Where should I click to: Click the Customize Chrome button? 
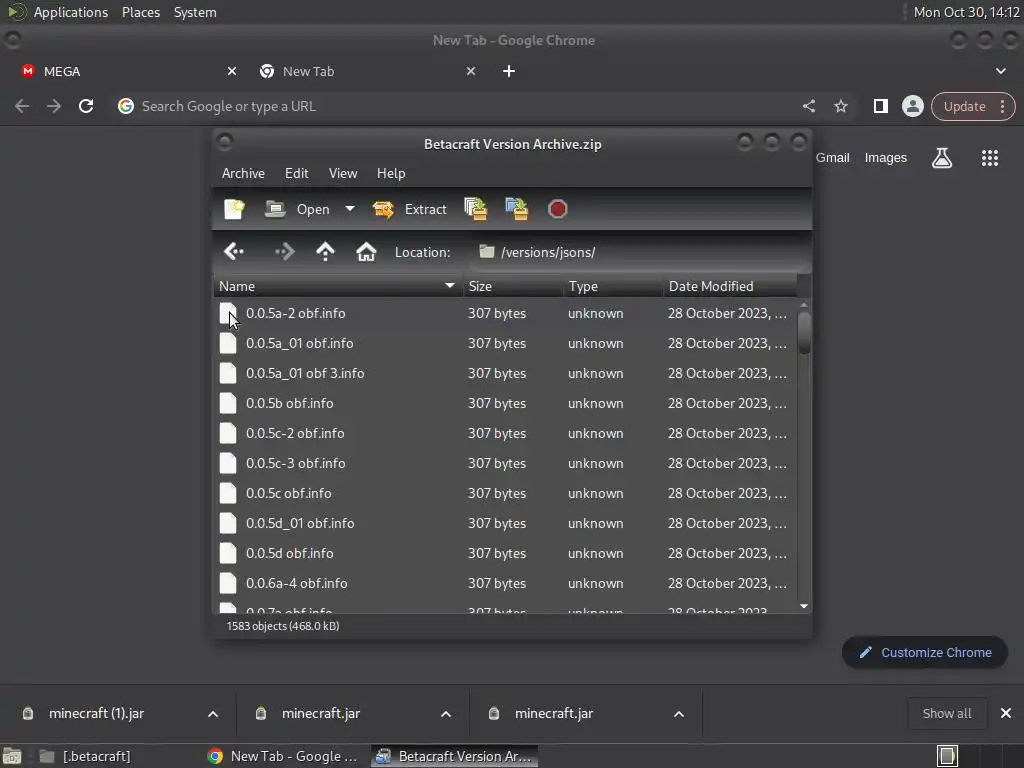pyautogui.click(x=925, y=652)
